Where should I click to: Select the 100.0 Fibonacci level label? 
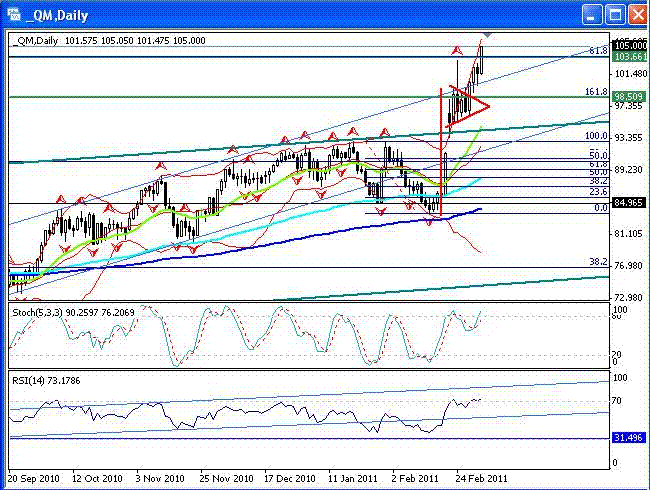(596, 136)
